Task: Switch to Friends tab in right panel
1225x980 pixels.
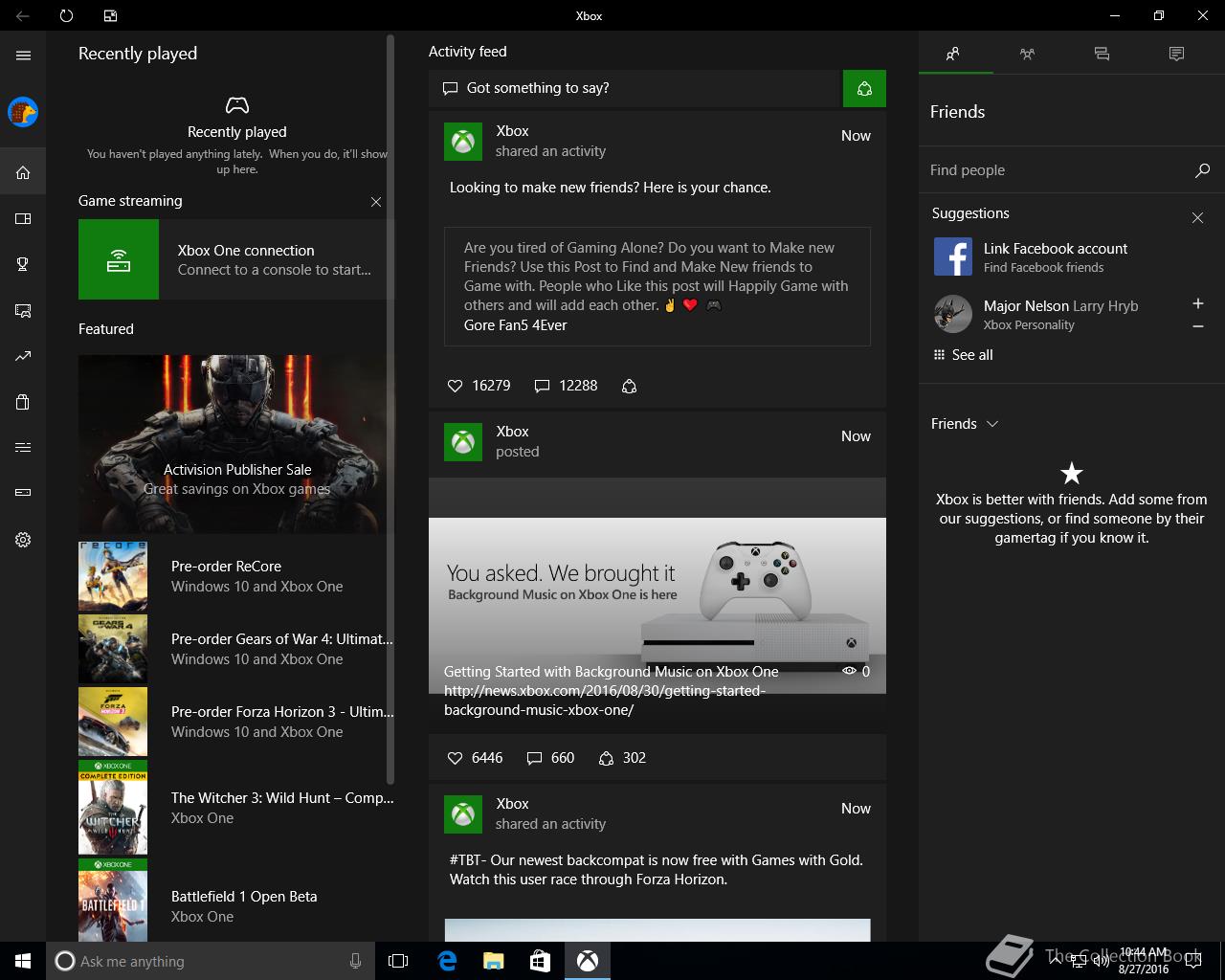Action: pyautogui.click(x=952, y=55)
